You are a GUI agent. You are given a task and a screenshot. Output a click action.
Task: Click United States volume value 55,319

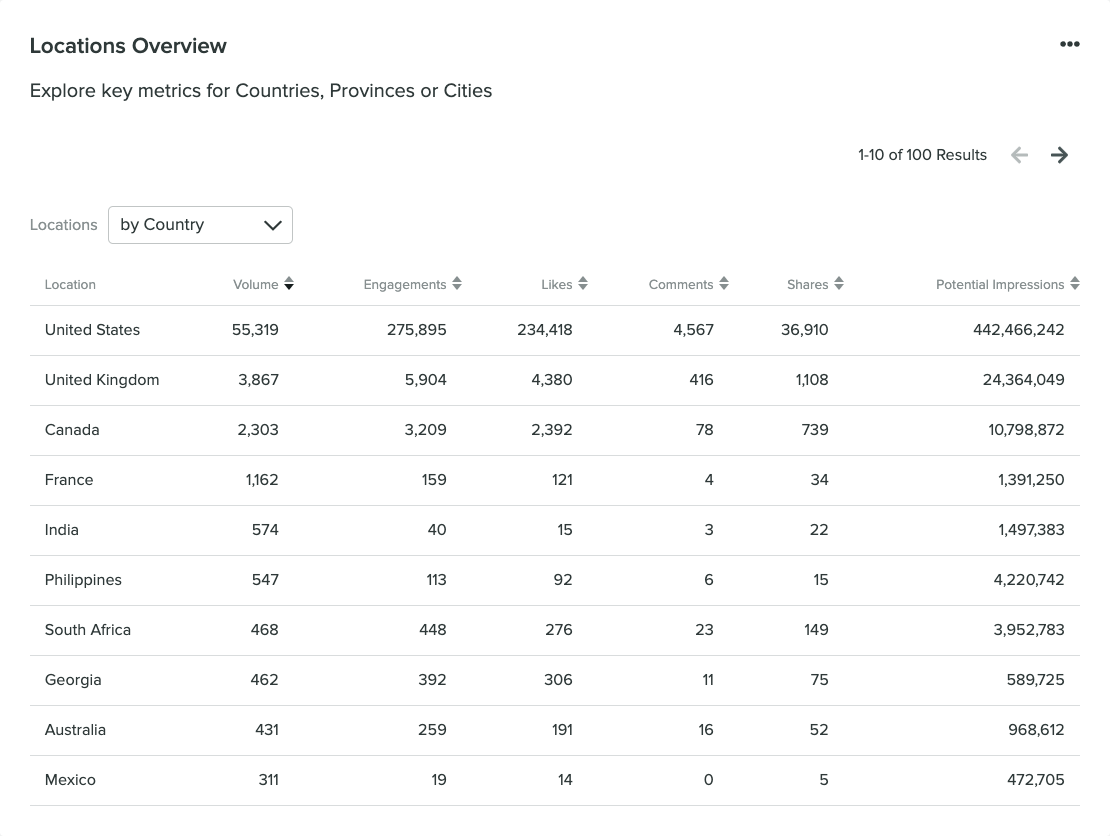pos(255,330)
